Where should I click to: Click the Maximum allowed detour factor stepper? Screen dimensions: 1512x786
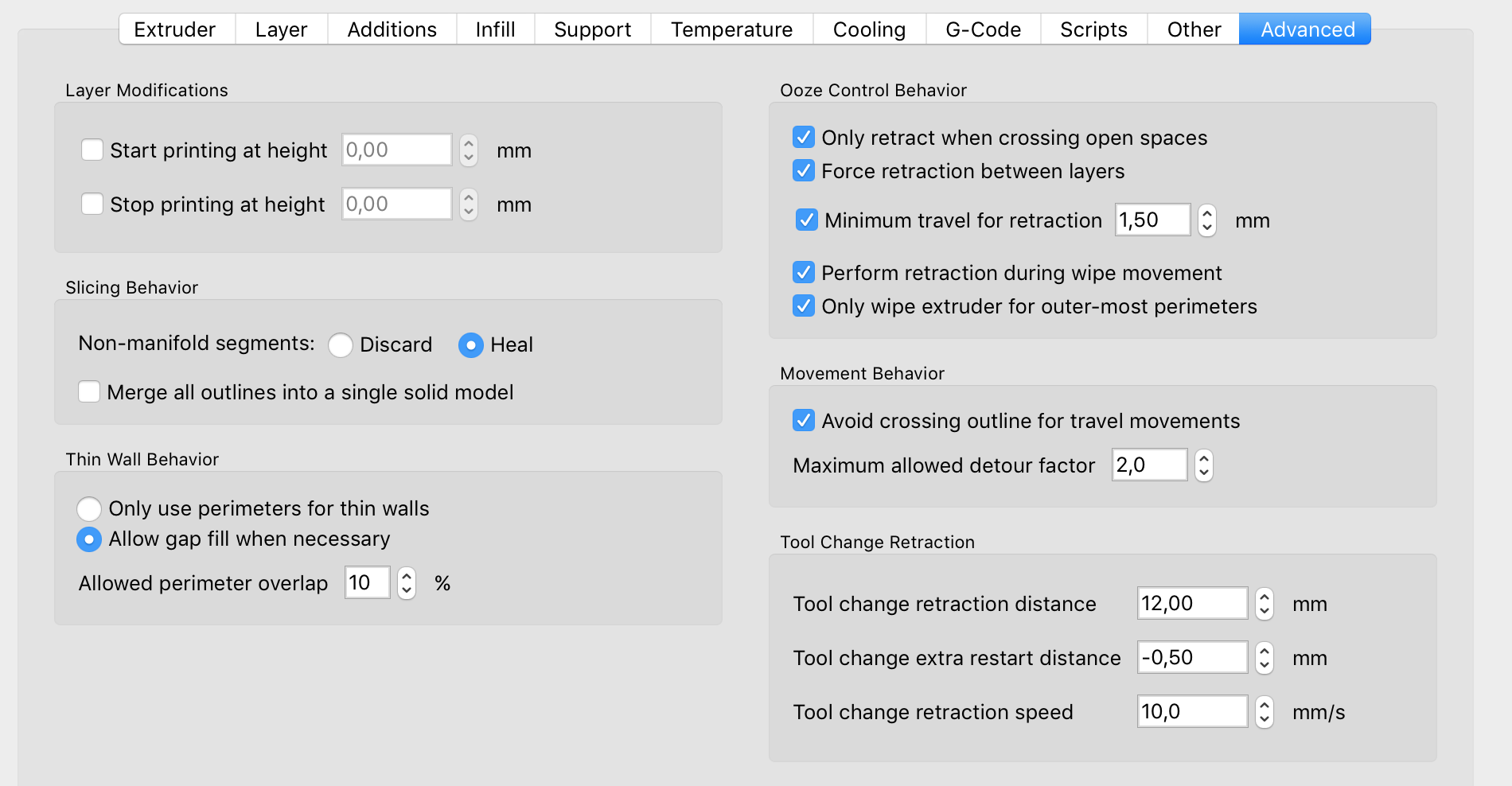[1204, 465]
